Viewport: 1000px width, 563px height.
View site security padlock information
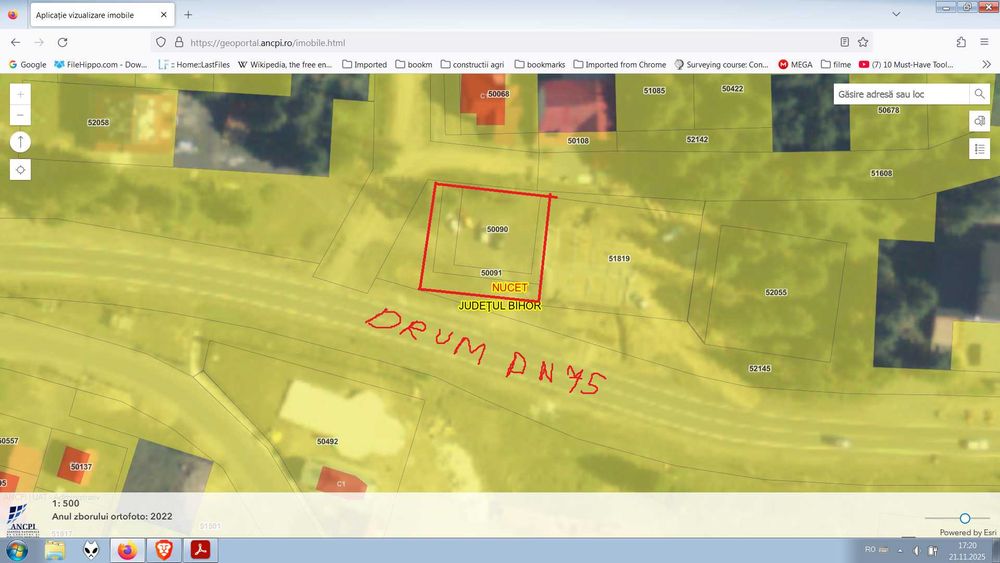(179, 42)
